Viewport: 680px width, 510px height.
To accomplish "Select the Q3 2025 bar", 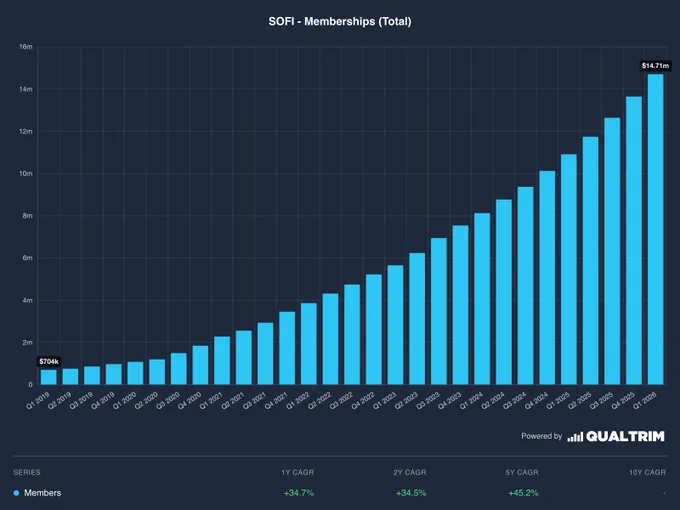I will 612,252.
